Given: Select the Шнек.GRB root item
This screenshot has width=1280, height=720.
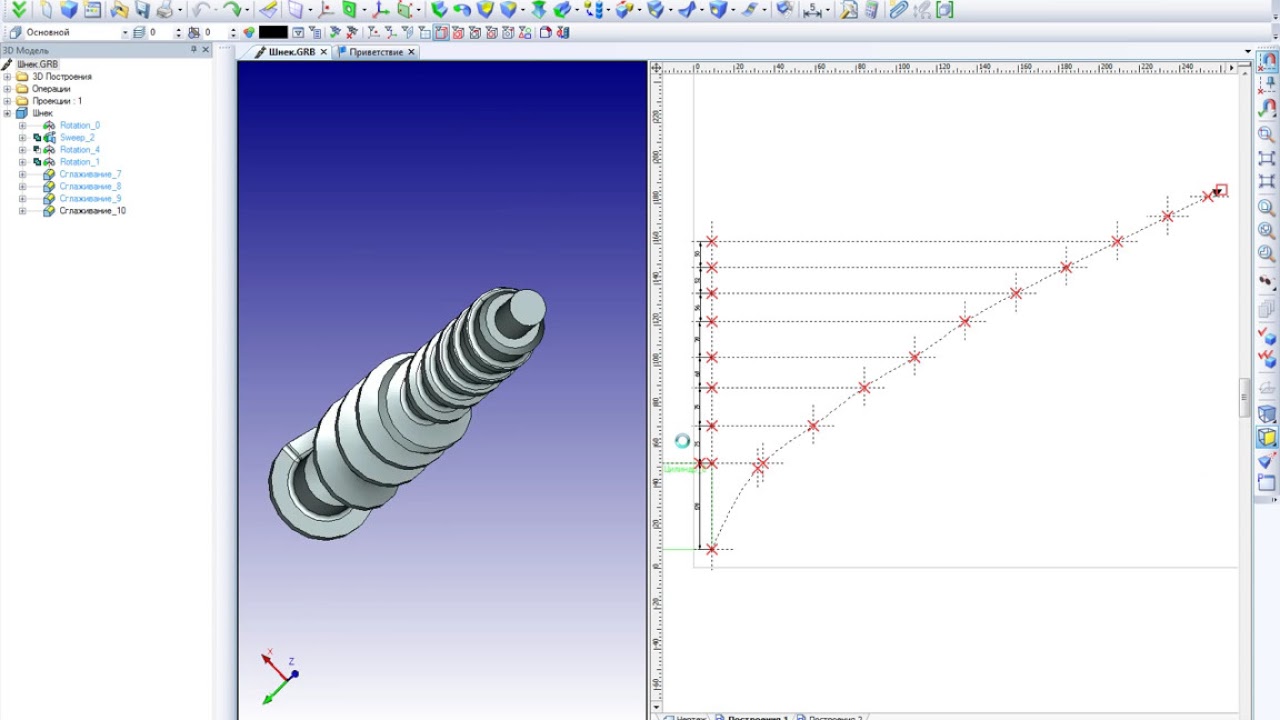Looking at the screenshot, I should pyautogui.click(x=36, y=64).
